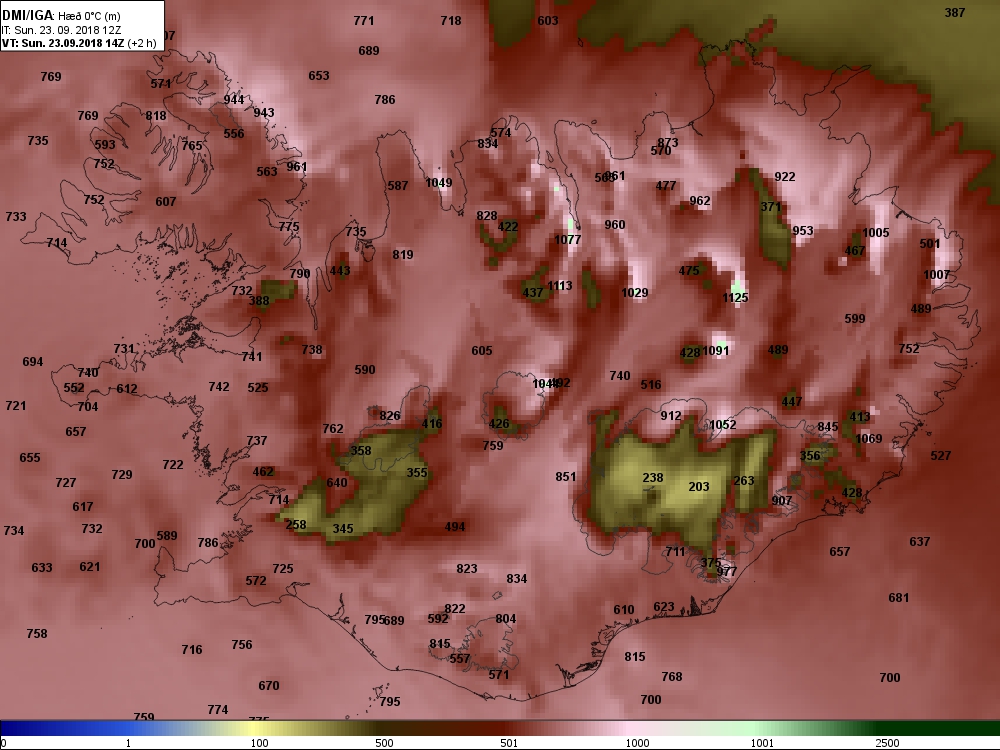1000x750 pixels.
Task: Click the 607 value on the map
Action: [166, 201]
